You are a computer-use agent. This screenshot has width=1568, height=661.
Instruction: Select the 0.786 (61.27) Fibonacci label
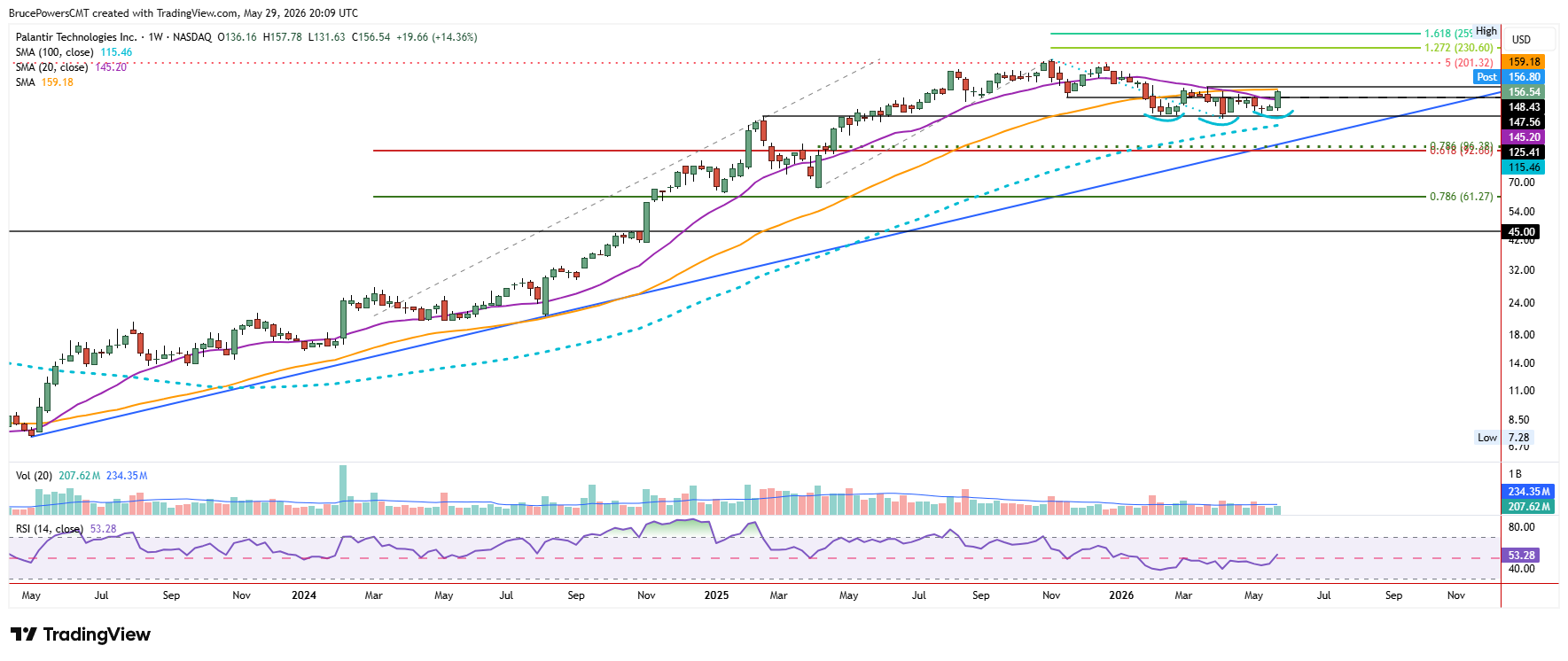(1461, 197)
